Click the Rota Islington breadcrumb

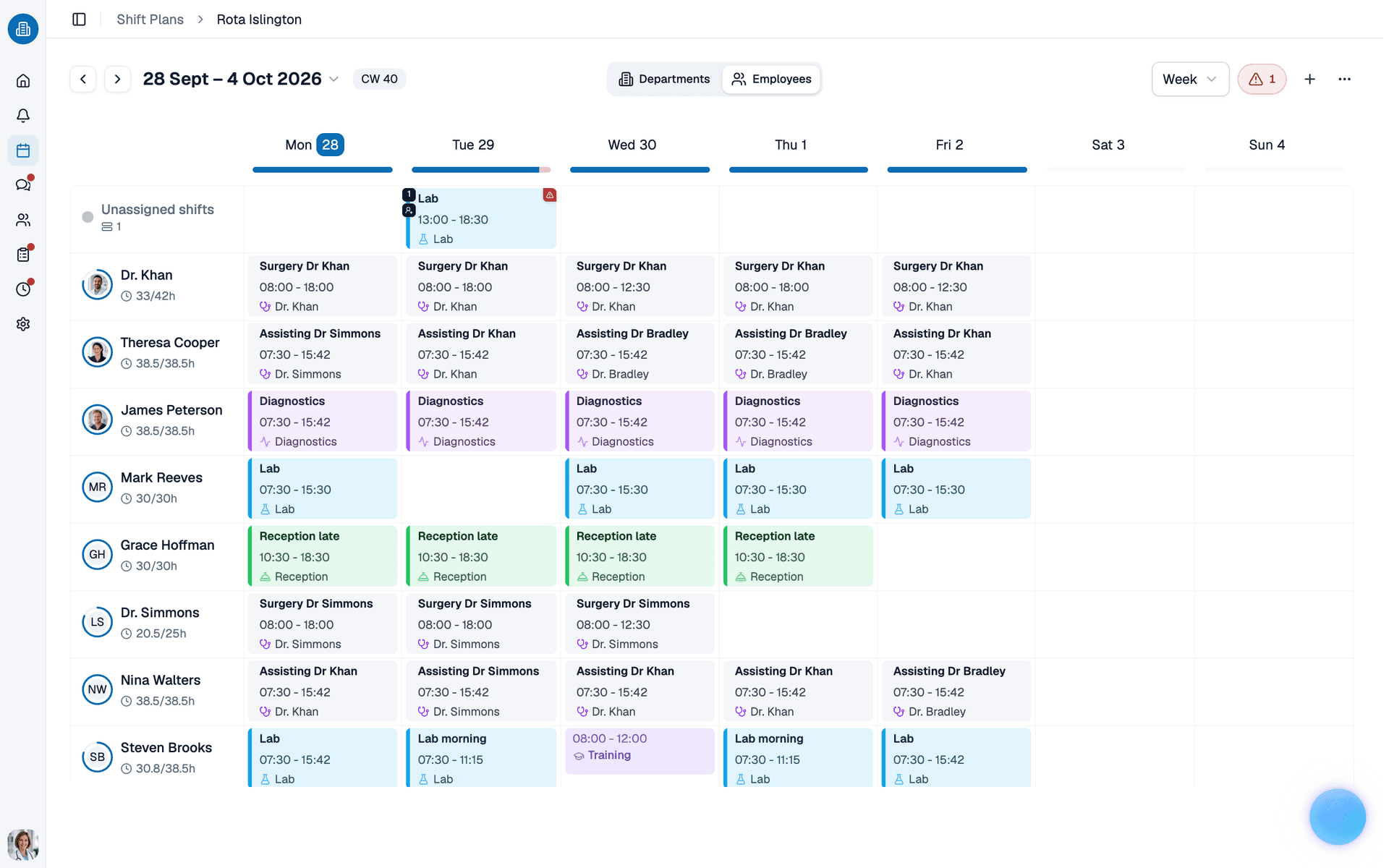click(259, 20)
